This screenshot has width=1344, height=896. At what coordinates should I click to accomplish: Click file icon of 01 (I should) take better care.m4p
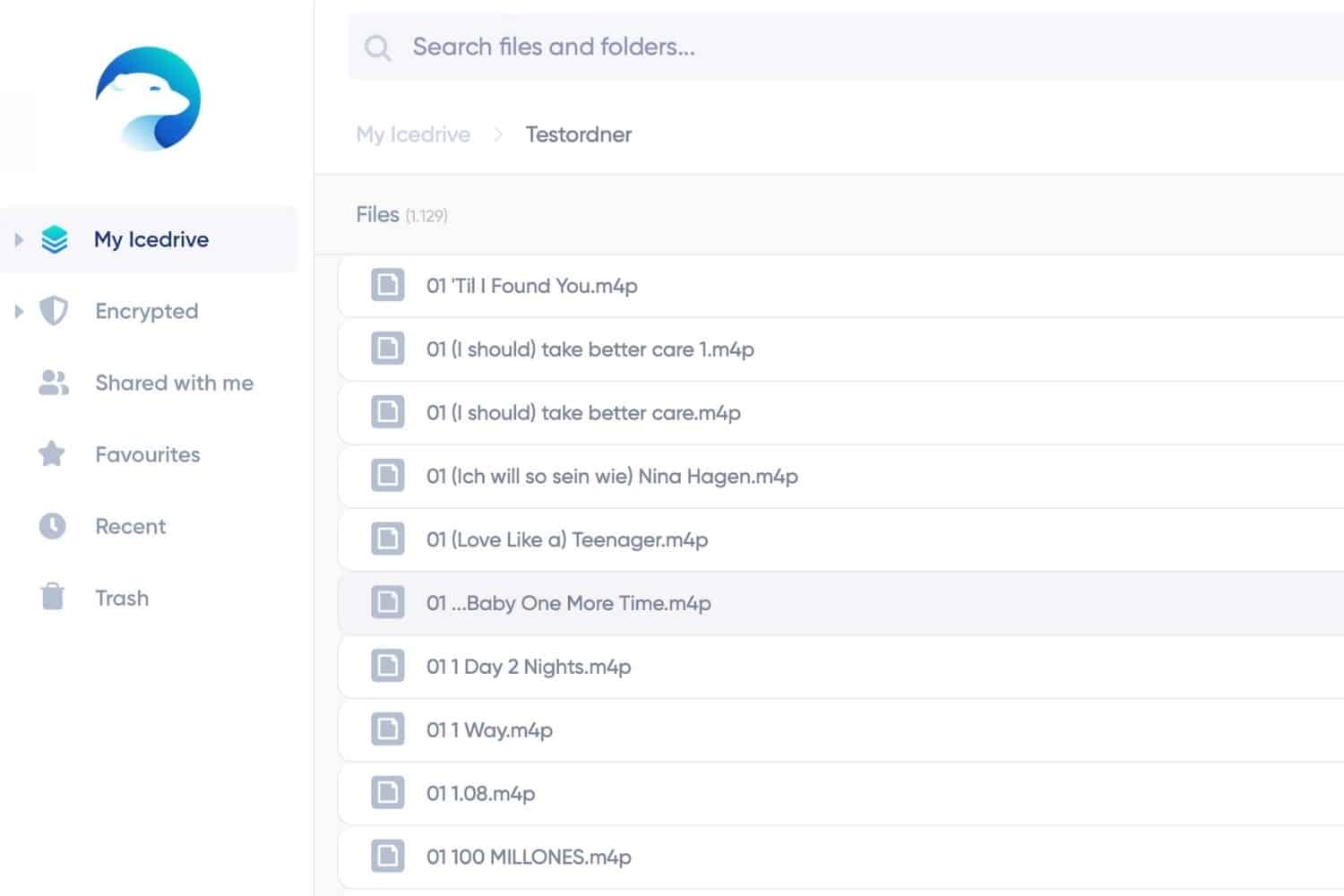click(x=388, y=412)
